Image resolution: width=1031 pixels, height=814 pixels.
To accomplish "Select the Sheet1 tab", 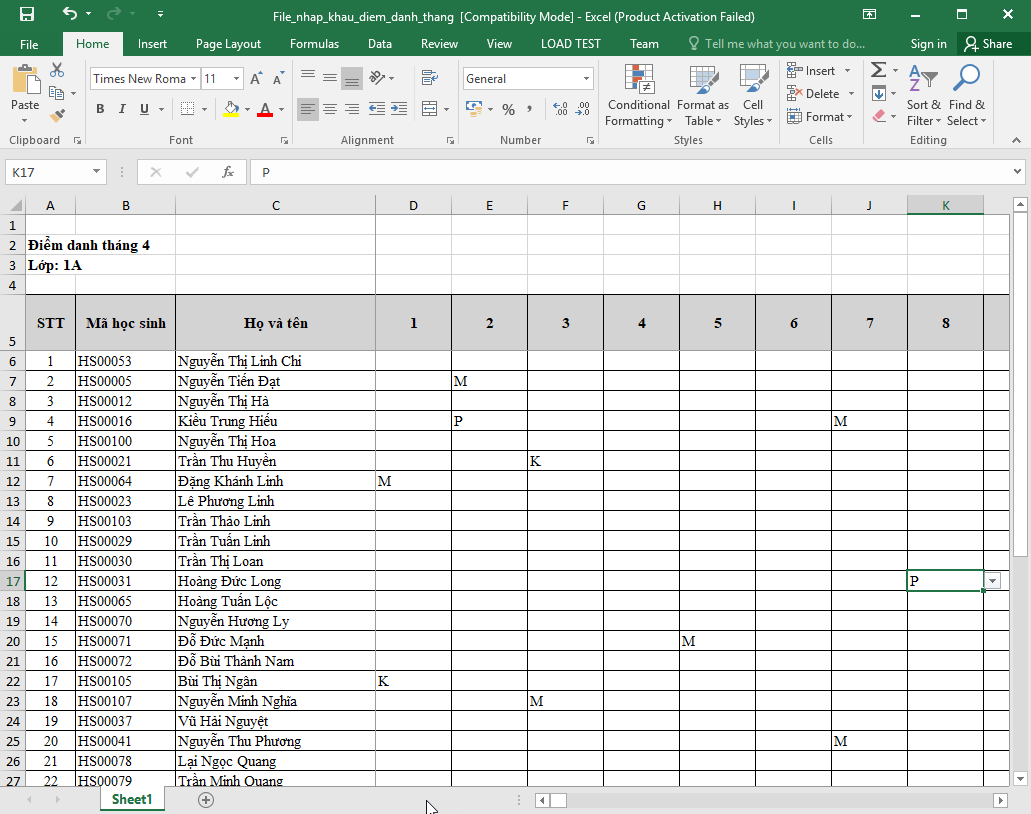I will coord(132,799).
